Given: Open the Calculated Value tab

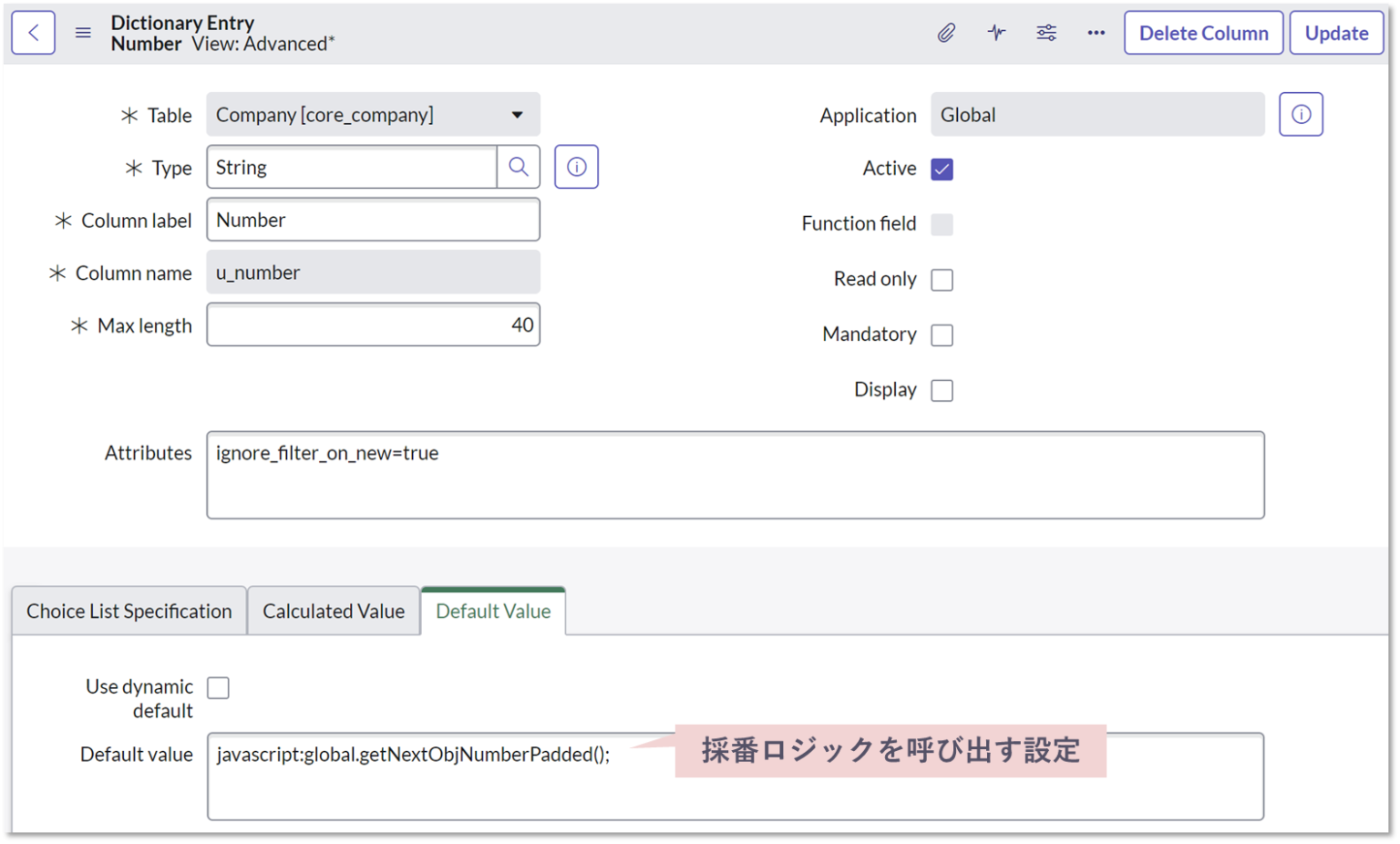Looking at the screenshot, I should [x=334, y=611].
